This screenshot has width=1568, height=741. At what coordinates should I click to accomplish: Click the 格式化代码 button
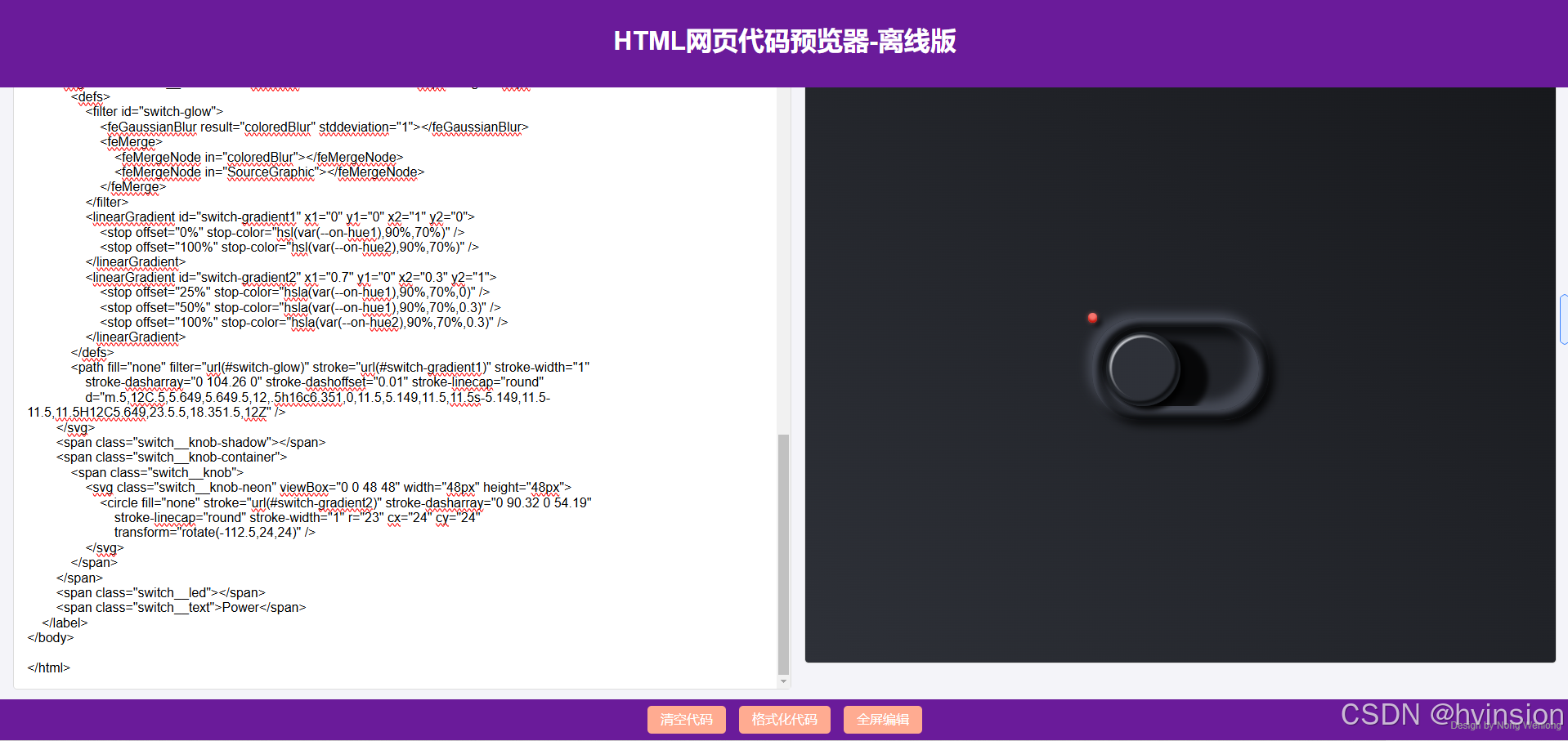(x=785, y=720)
